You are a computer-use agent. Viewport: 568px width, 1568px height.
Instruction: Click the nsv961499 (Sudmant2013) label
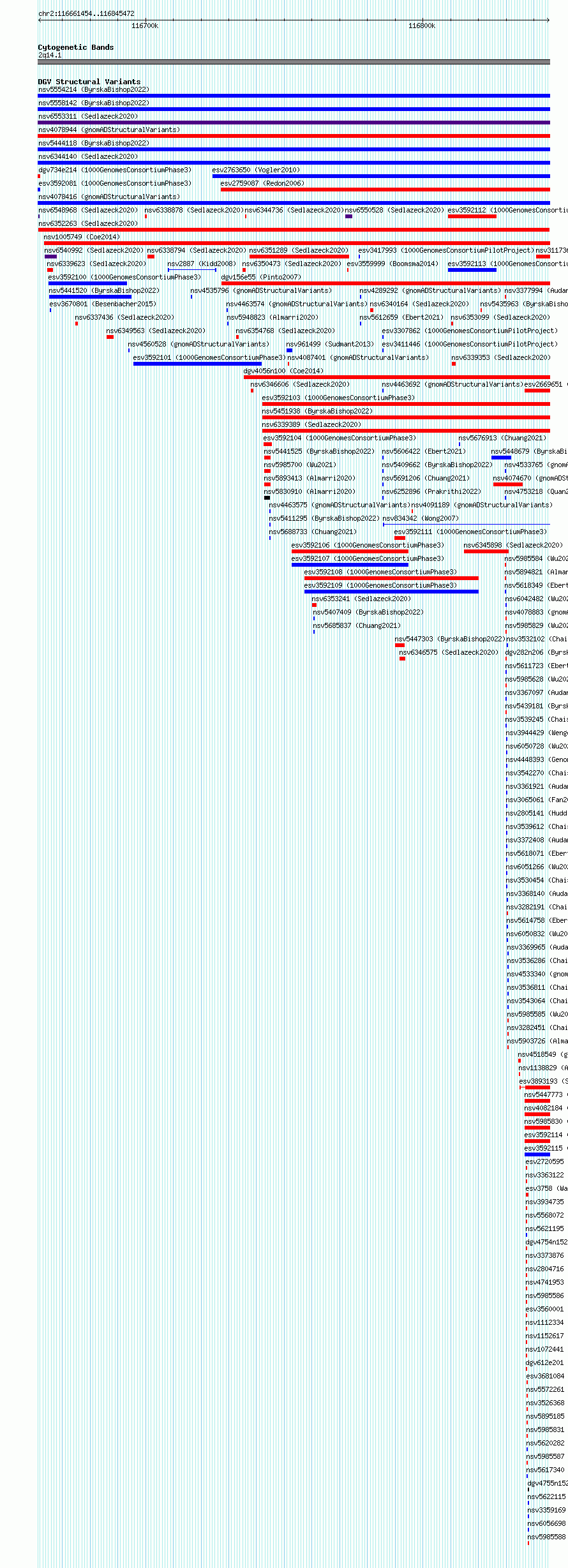coord(330,345)
